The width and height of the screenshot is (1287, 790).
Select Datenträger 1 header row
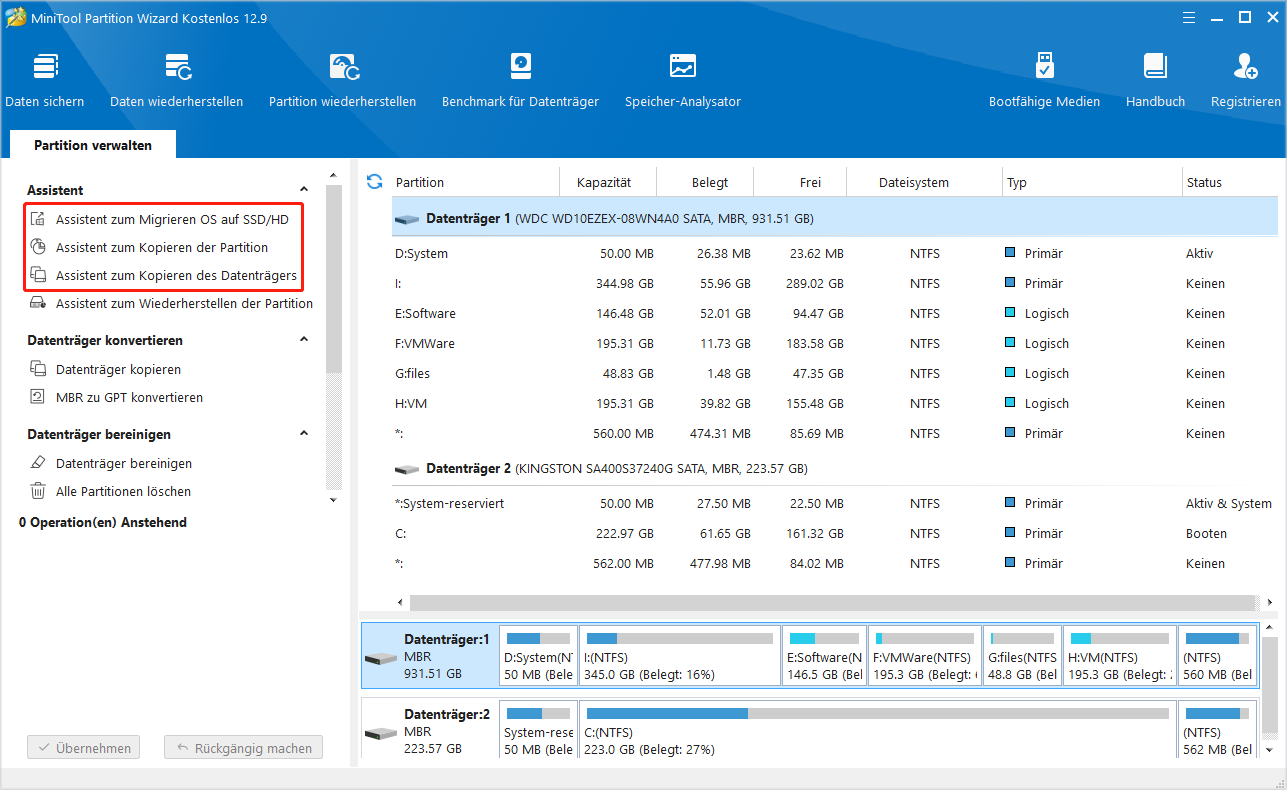pyautogui.click(x=834, y=217)
